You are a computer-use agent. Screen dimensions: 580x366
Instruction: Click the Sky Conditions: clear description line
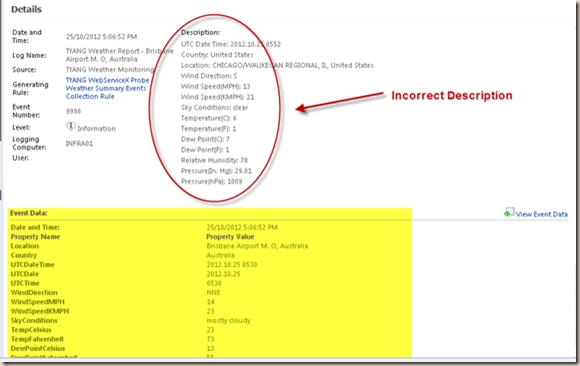tap(215, 108)
